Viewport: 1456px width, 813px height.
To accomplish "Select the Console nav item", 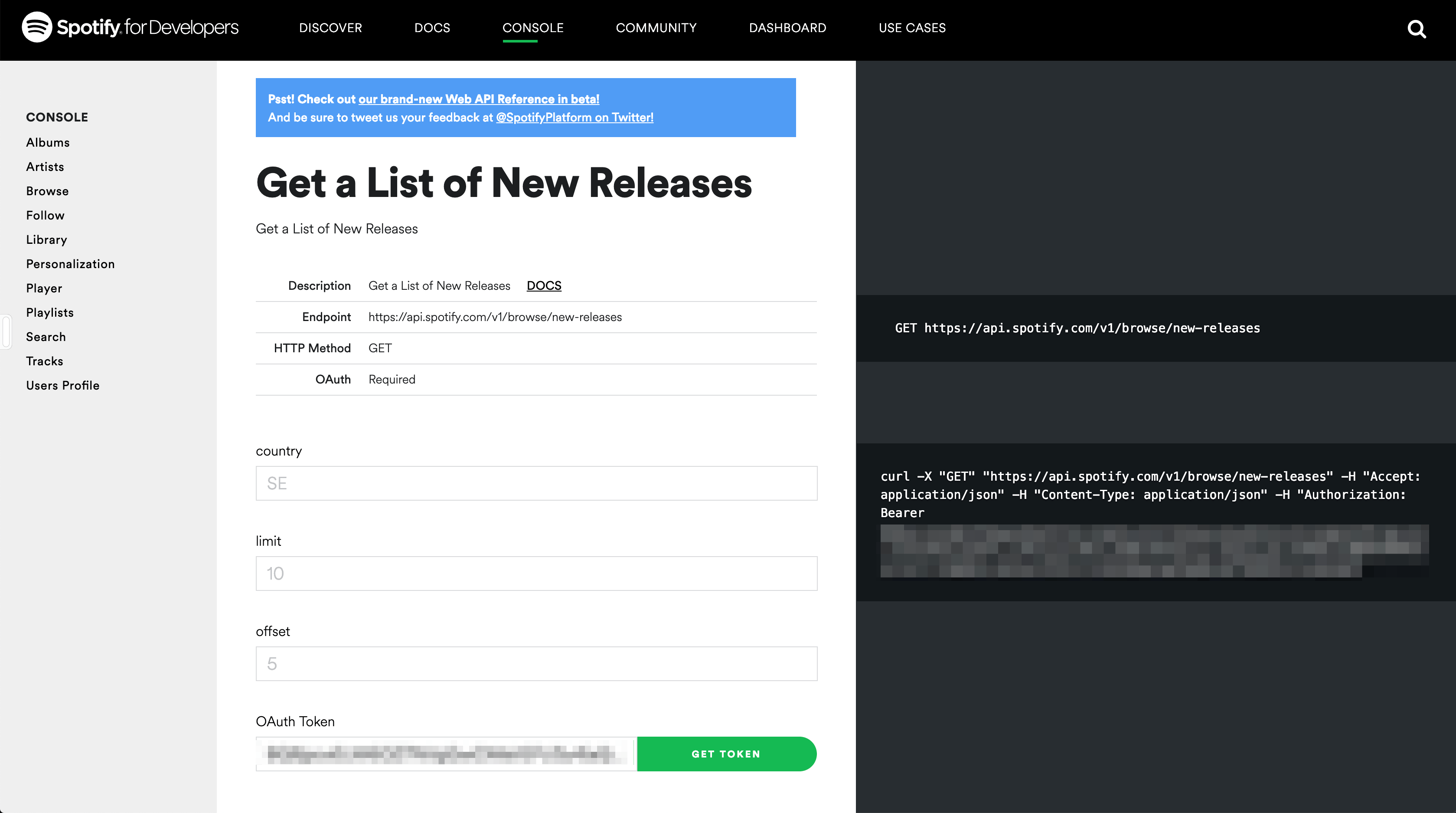I will (533, 28).
